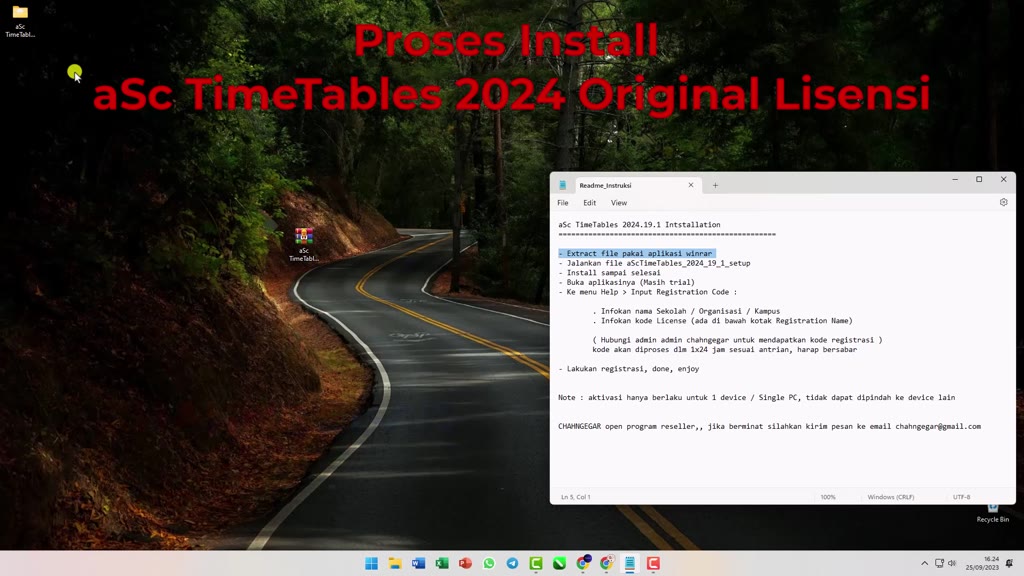The width and height of the screenshot is (1024, 576).
Task: Add a new tab with the plus button
Action: pos(714,184)
